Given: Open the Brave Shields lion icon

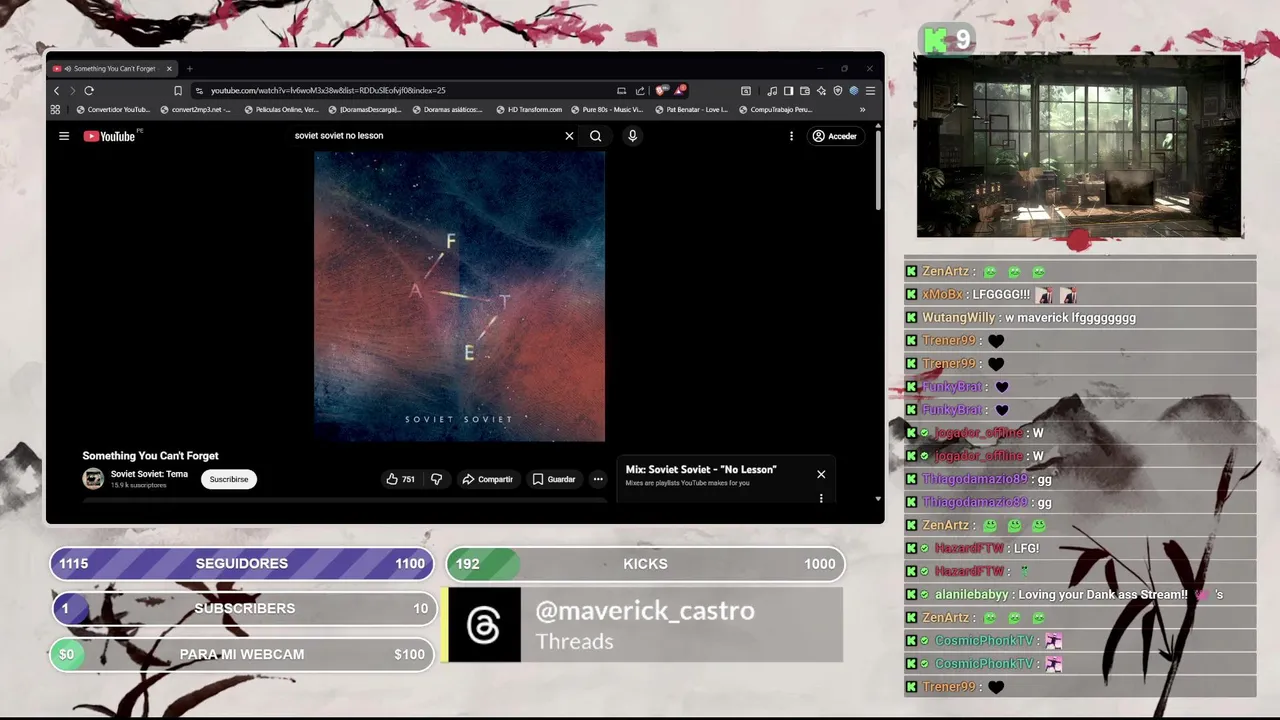Looking at the screenshot, I should click(x=660, y=91).
